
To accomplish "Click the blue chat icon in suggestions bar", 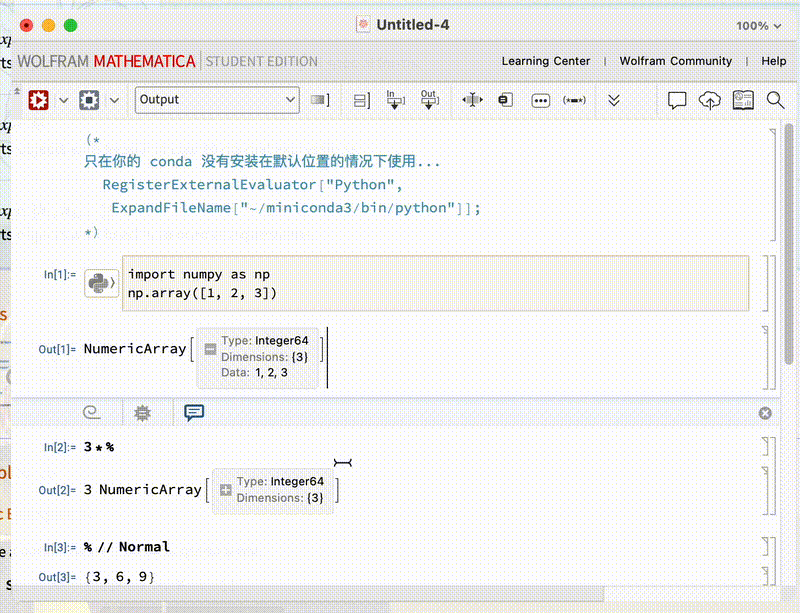I will click(194, 412).
